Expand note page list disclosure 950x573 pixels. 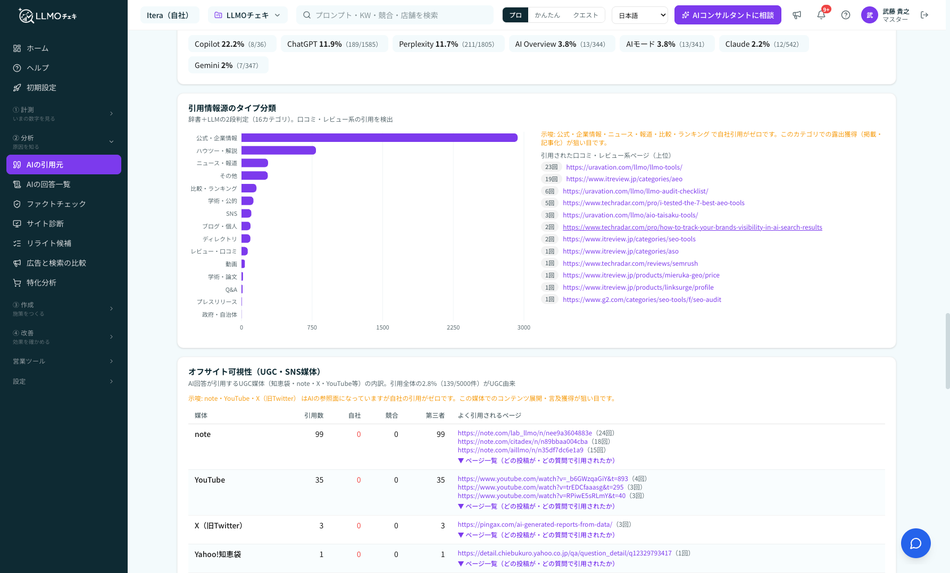click(x=536, y=460)
